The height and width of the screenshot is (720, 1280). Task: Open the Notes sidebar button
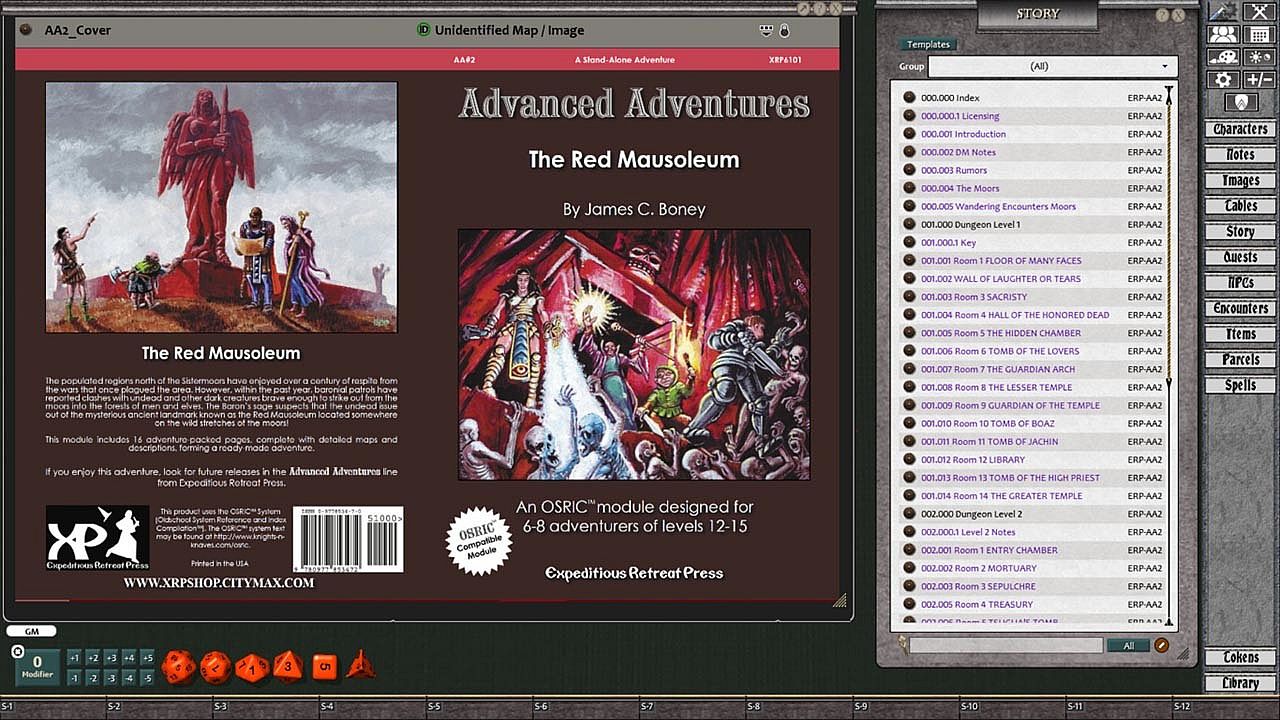1240,155
